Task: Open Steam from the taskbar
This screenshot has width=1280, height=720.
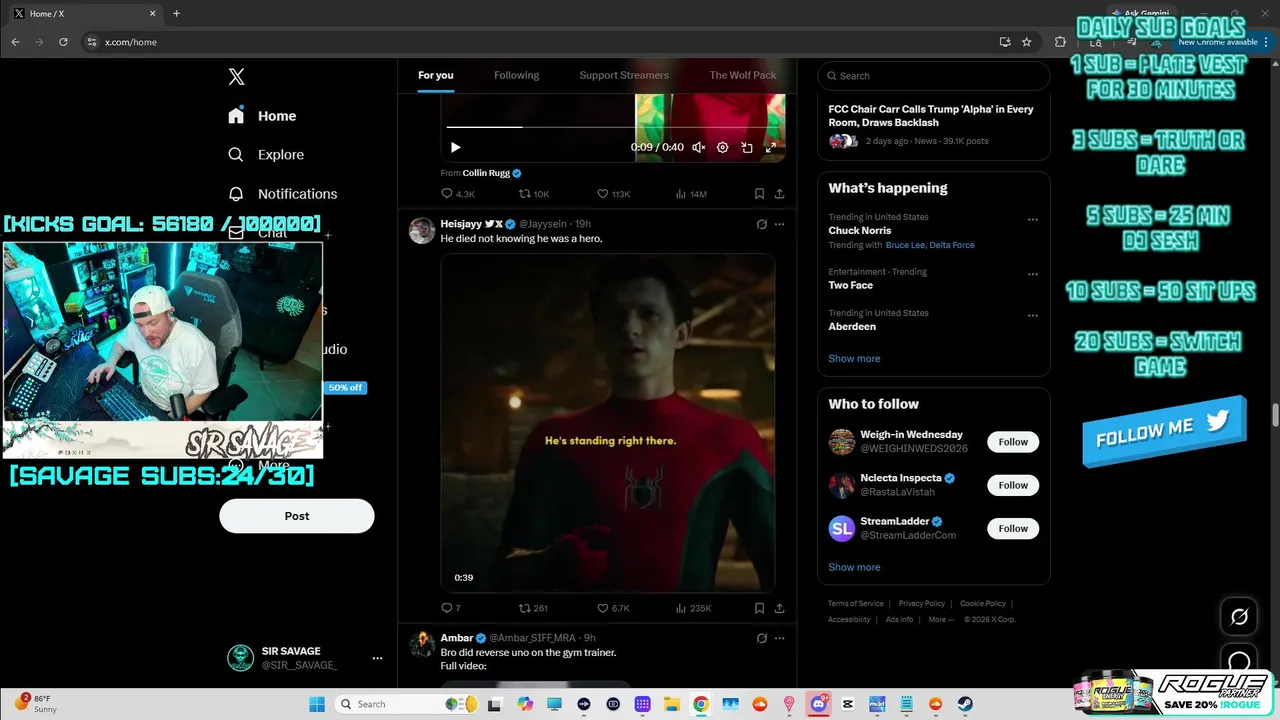Action: coord(965,704)
